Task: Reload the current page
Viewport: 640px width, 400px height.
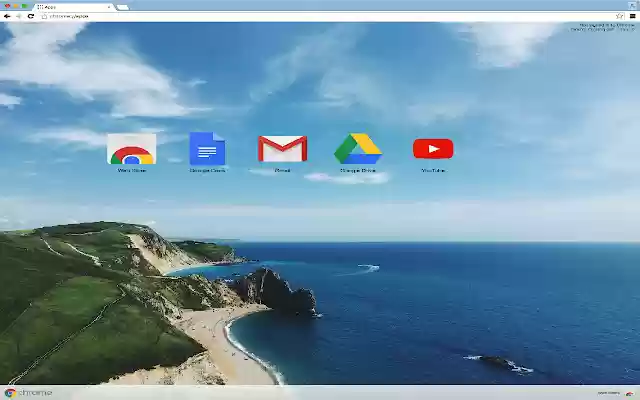Action: tap(31, 16)
